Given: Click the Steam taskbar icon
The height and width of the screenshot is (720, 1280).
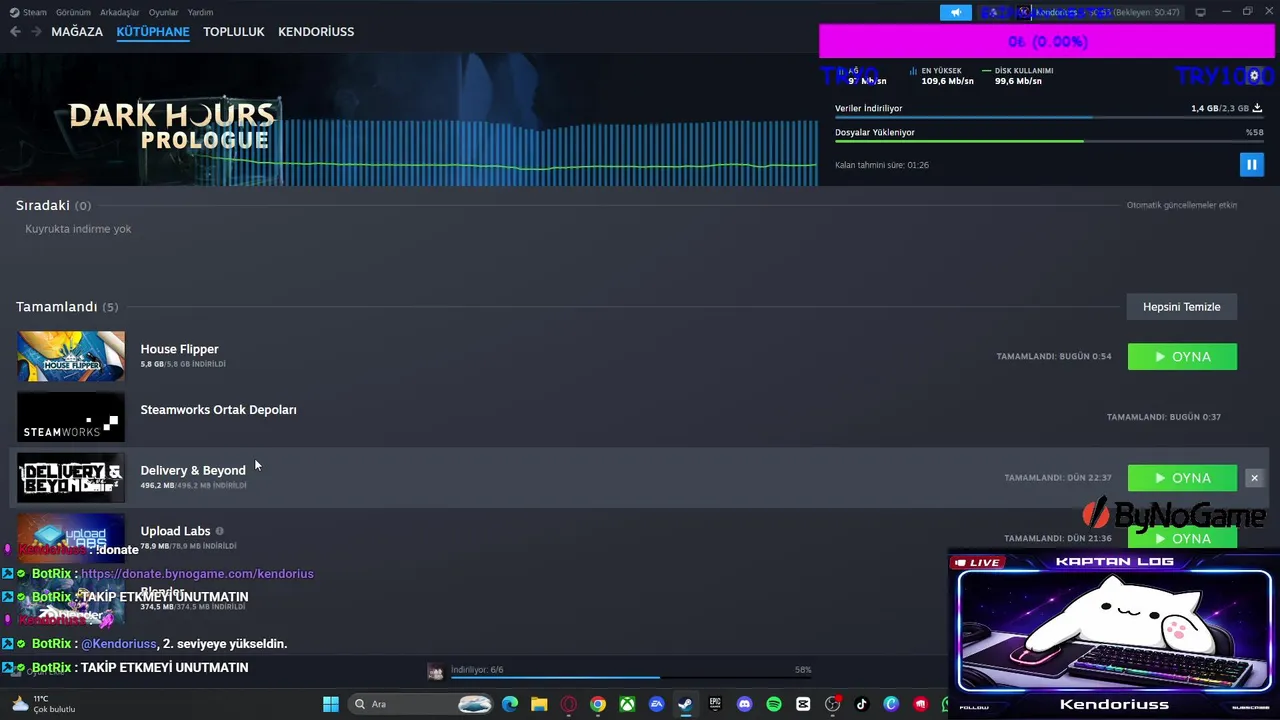Looking at the screenshot, I should tap(685, 704).
